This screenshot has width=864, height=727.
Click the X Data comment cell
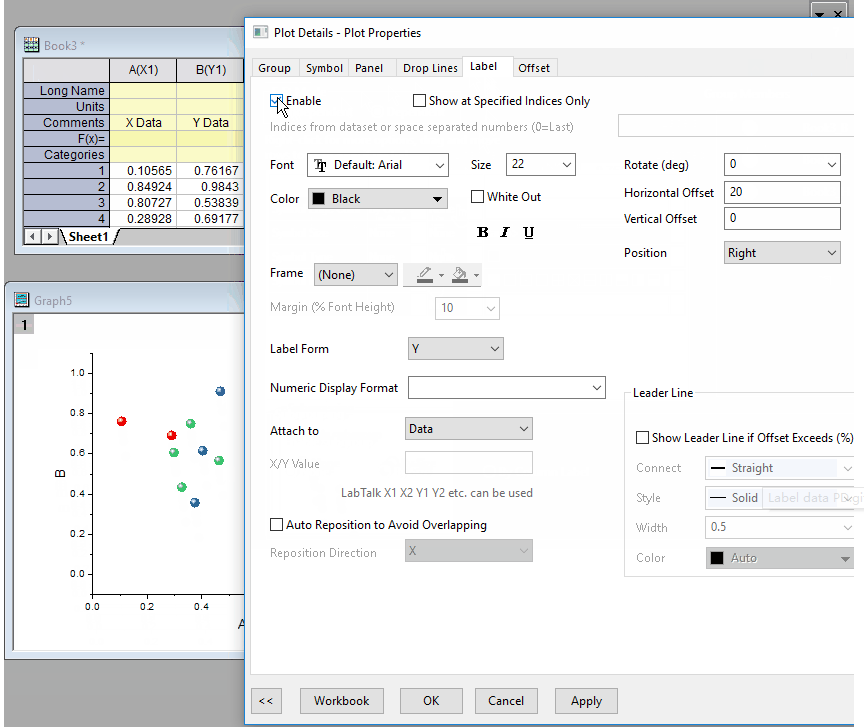click(143, 122)
